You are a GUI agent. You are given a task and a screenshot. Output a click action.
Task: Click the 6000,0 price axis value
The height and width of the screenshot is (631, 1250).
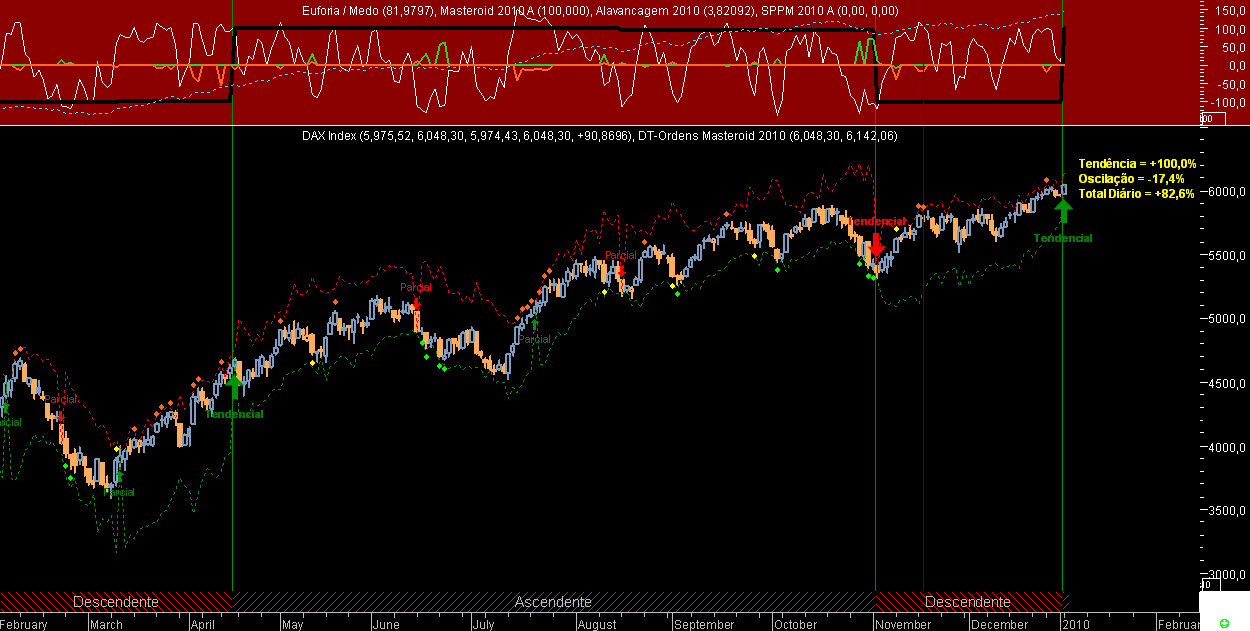1227,192
